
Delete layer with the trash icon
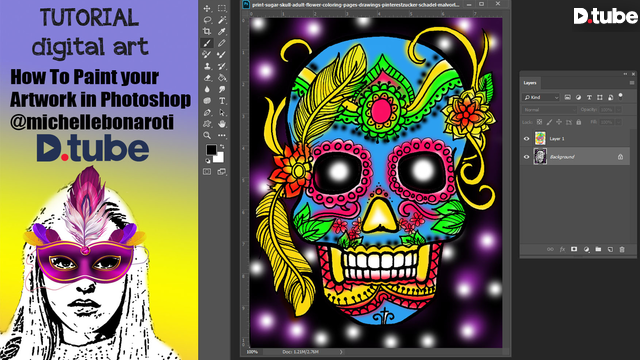pos(622,249)
